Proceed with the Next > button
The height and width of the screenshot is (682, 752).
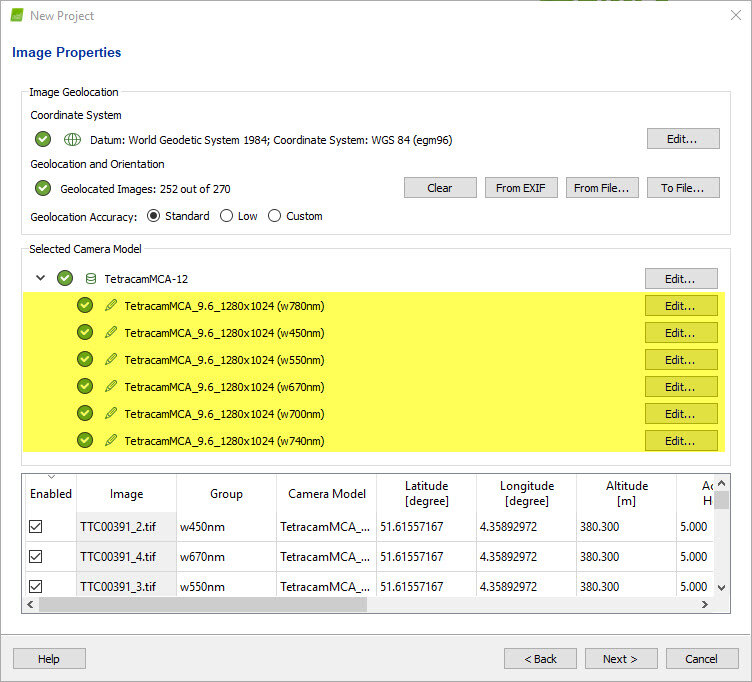[621, 659]
